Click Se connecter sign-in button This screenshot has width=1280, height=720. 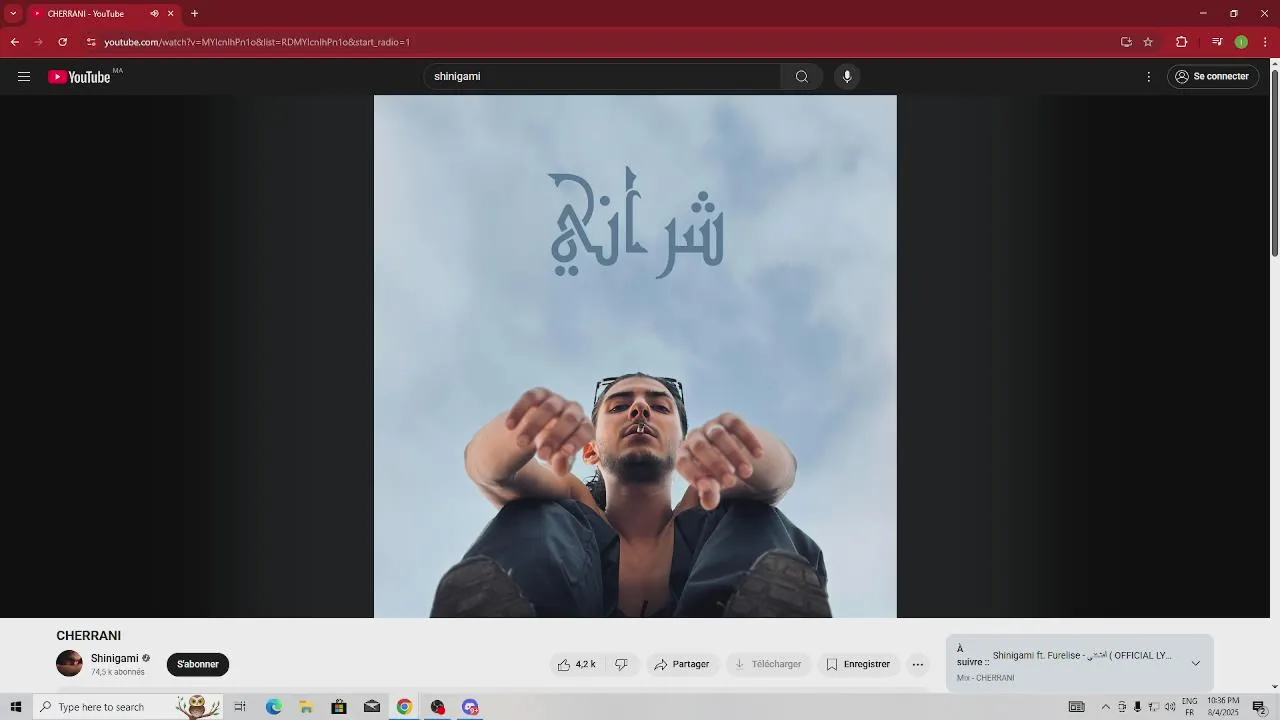[x=1212, y=77]
